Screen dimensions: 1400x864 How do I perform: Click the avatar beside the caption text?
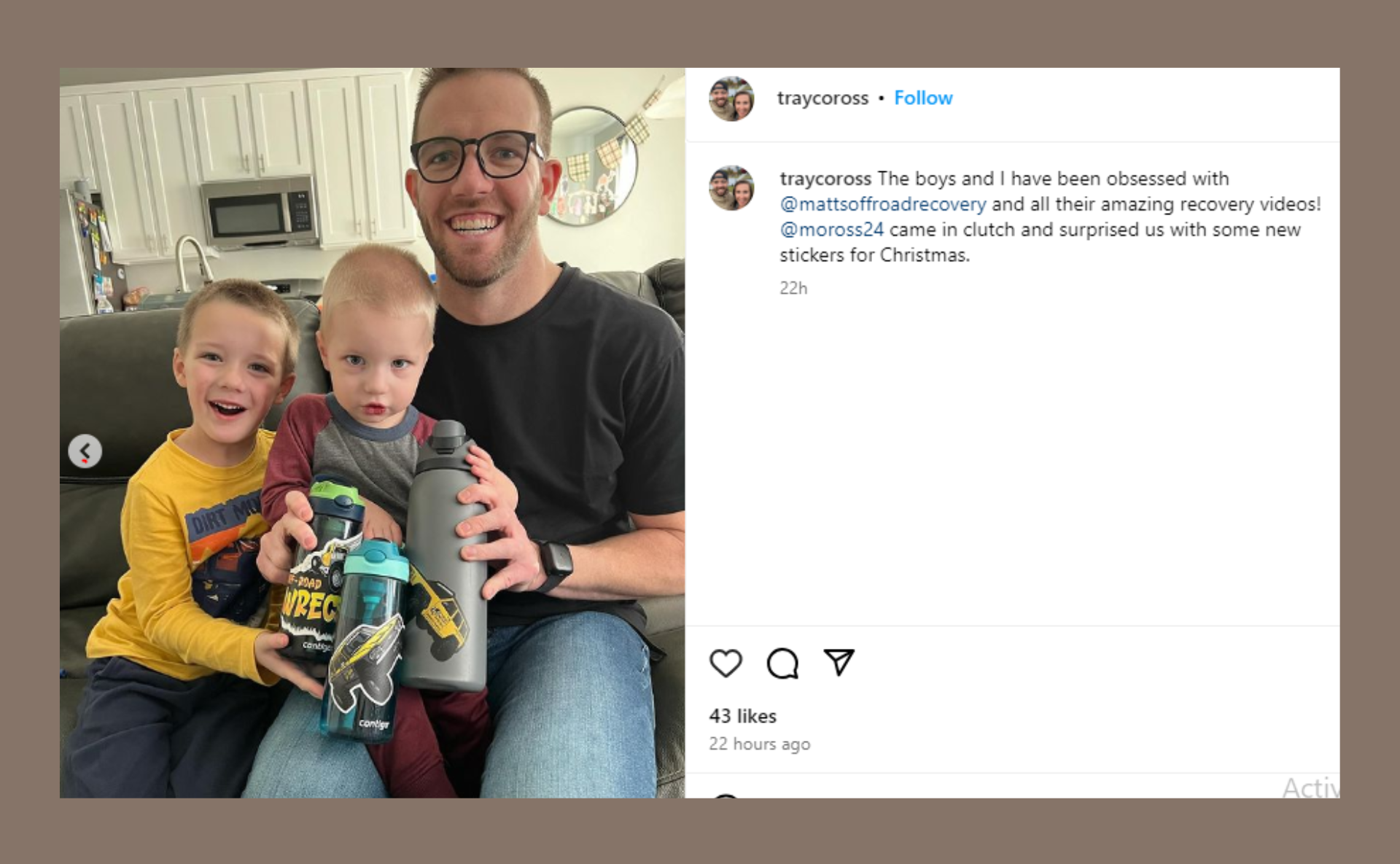[731, 188]
